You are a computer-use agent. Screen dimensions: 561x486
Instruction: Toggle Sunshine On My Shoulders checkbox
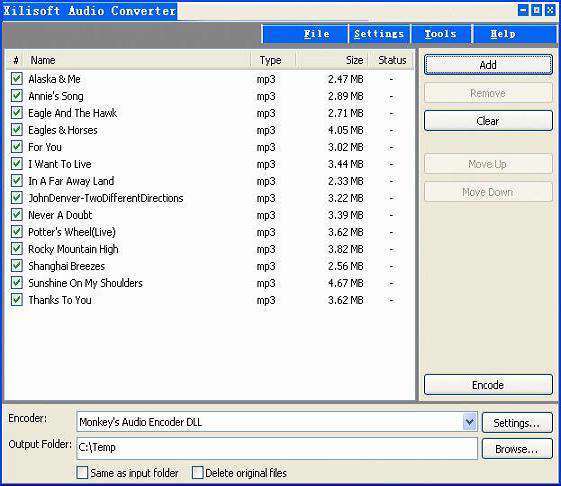(x=17, y=283)
